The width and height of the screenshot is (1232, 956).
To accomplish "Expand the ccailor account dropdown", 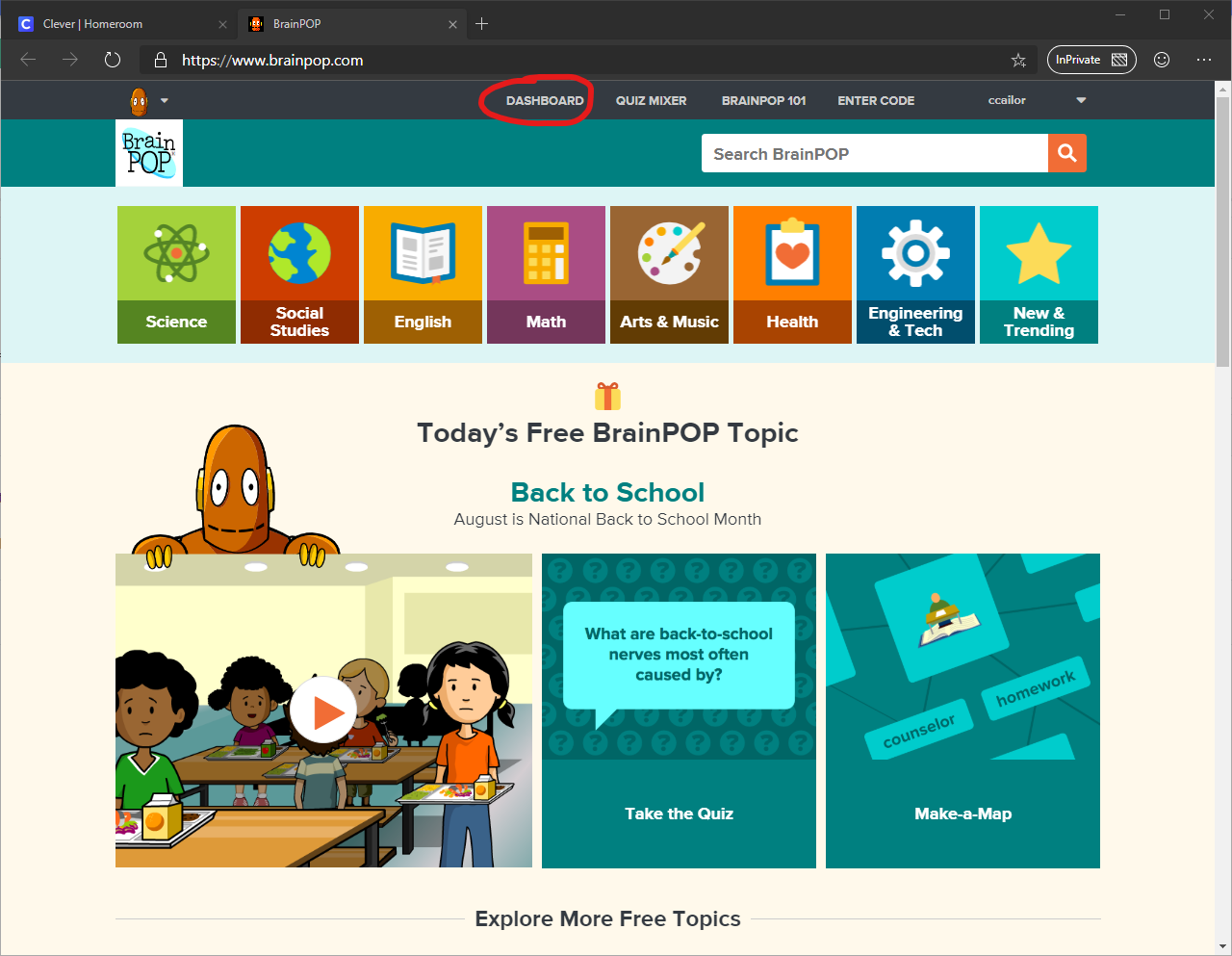I will pos(1007,100).
